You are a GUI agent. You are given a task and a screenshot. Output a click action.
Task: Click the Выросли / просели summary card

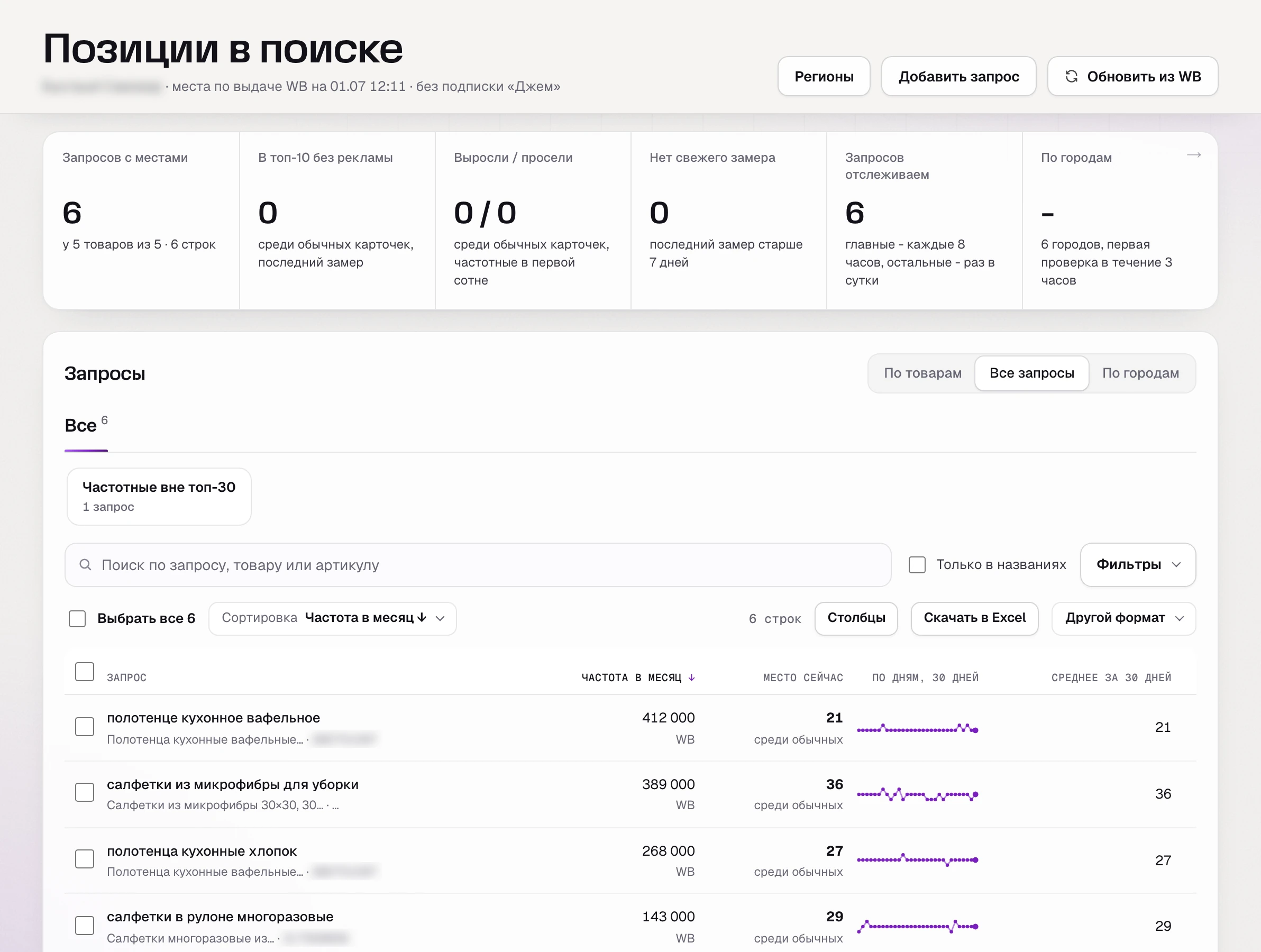pyautogui.click(x=533, y=221)
